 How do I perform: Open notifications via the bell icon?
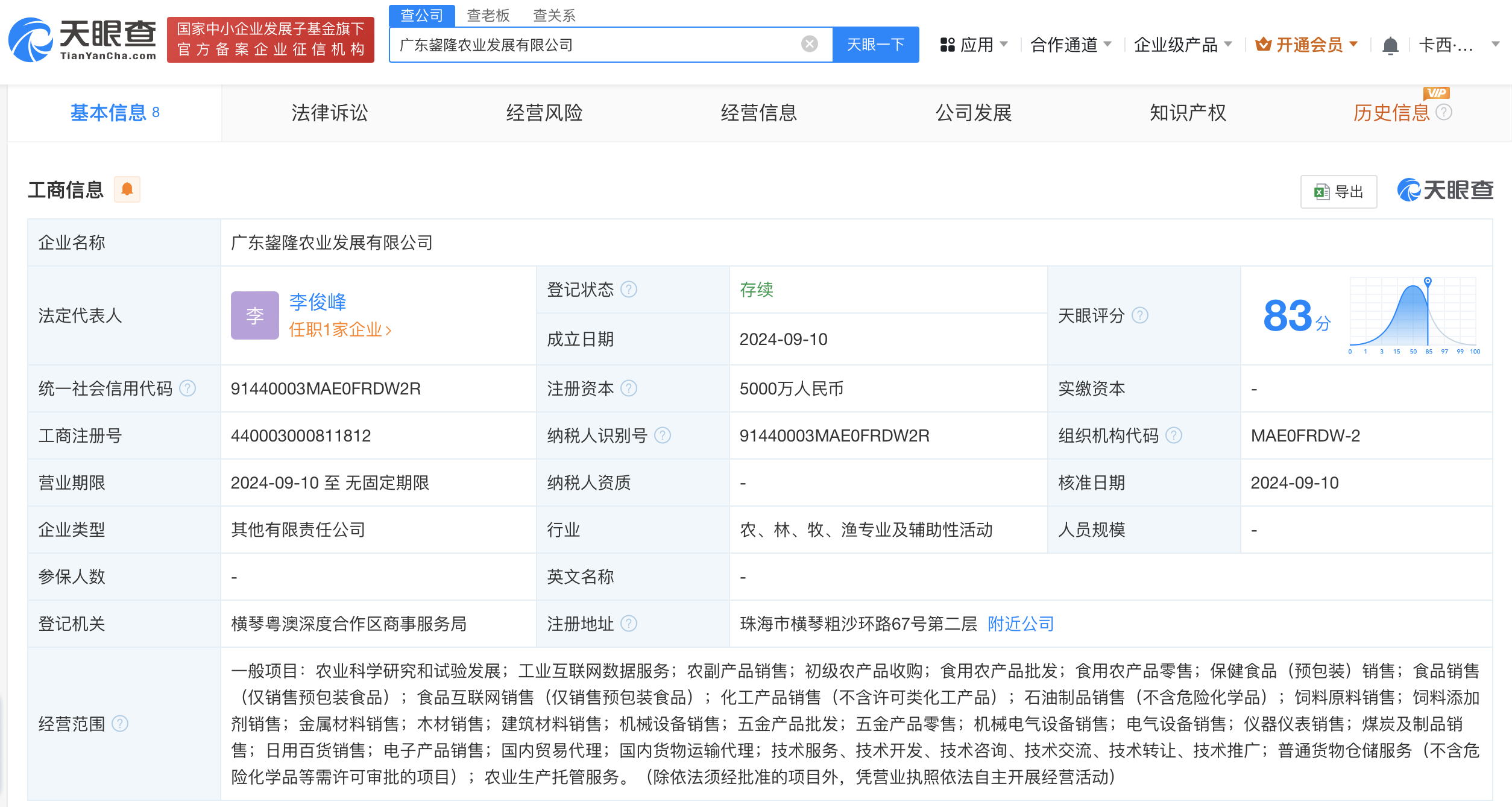(x=1390, y=43)
